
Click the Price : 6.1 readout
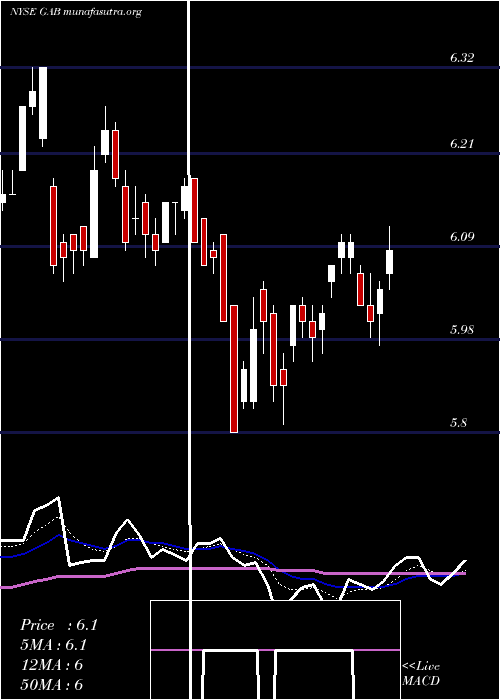coord(58,625)
